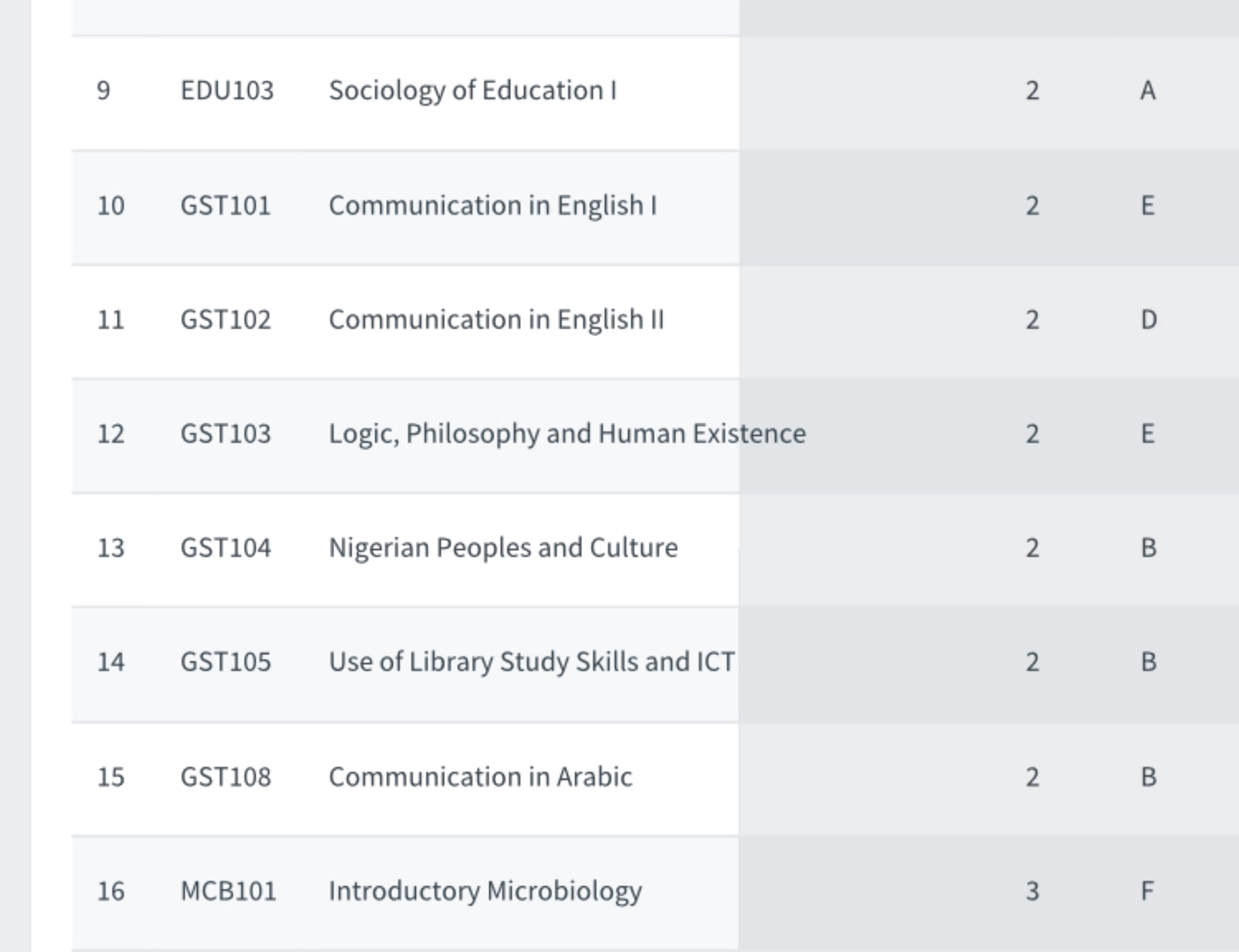
Task: Select the Nigerian Peoples and Culture title
Action: click(503, 548)
